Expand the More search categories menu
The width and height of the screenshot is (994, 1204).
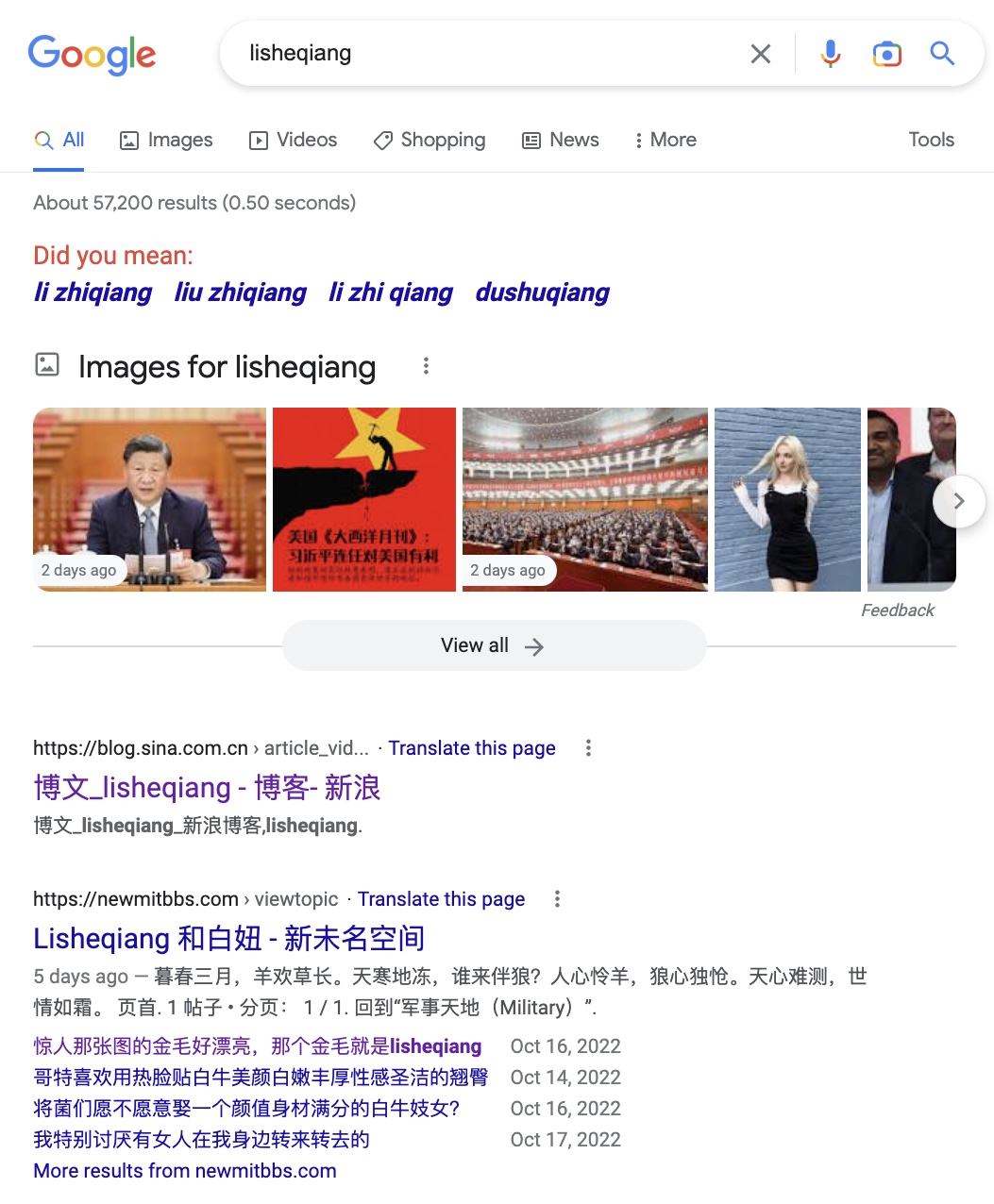tap(665, 140)
